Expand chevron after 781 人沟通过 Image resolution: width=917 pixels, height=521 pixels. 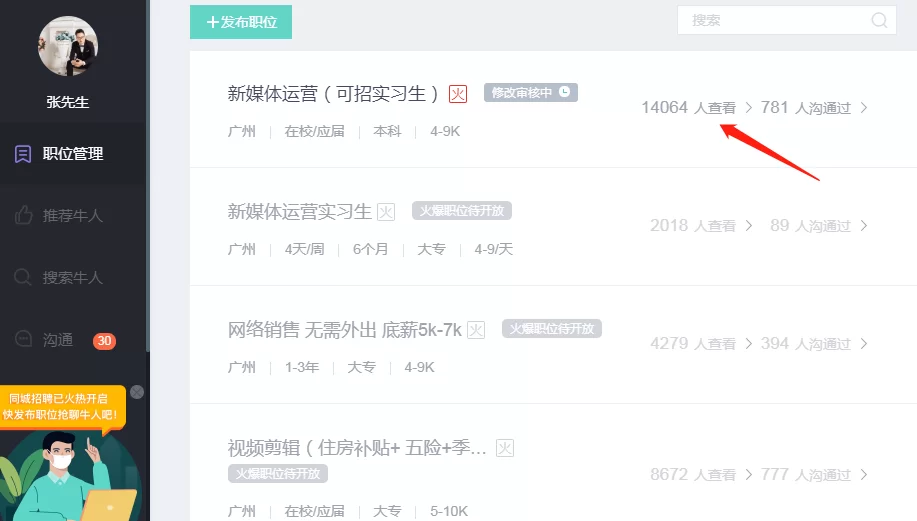click(x=864, y=108)
